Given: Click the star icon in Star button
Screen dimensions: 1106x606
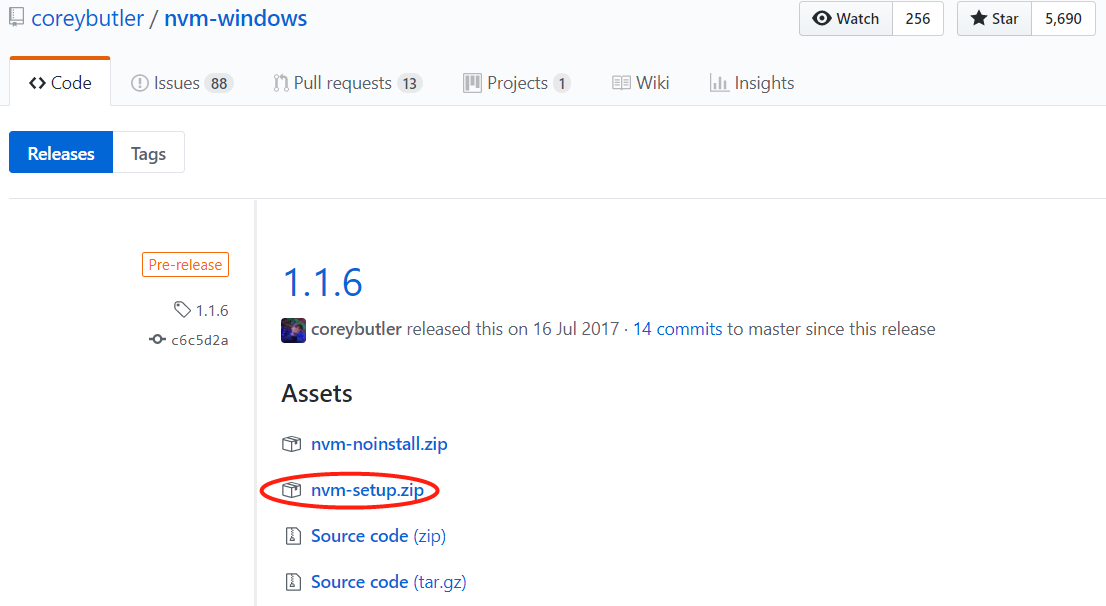Looking at the screenshot, I should (978, 18).
